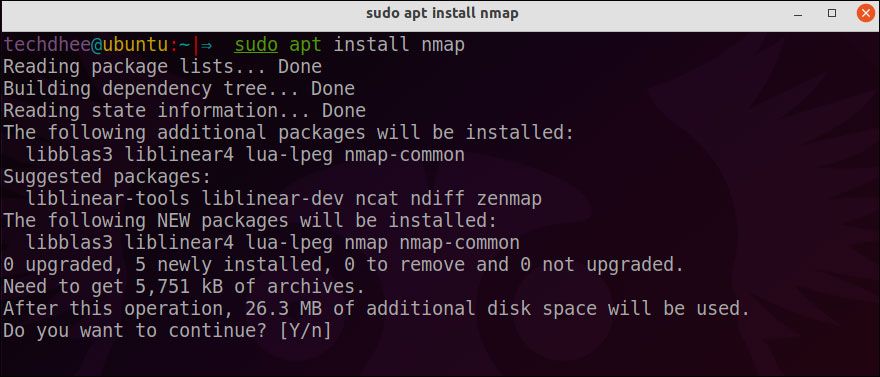
Task: Click 'ncat' in suggested packages list
Action: click(377, 198)
